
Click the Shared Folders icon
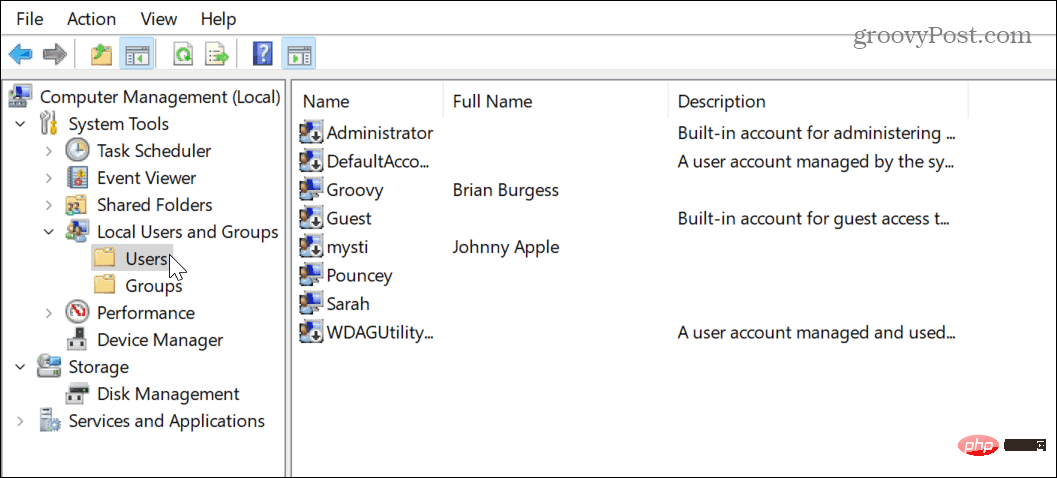tap(78, 205)
